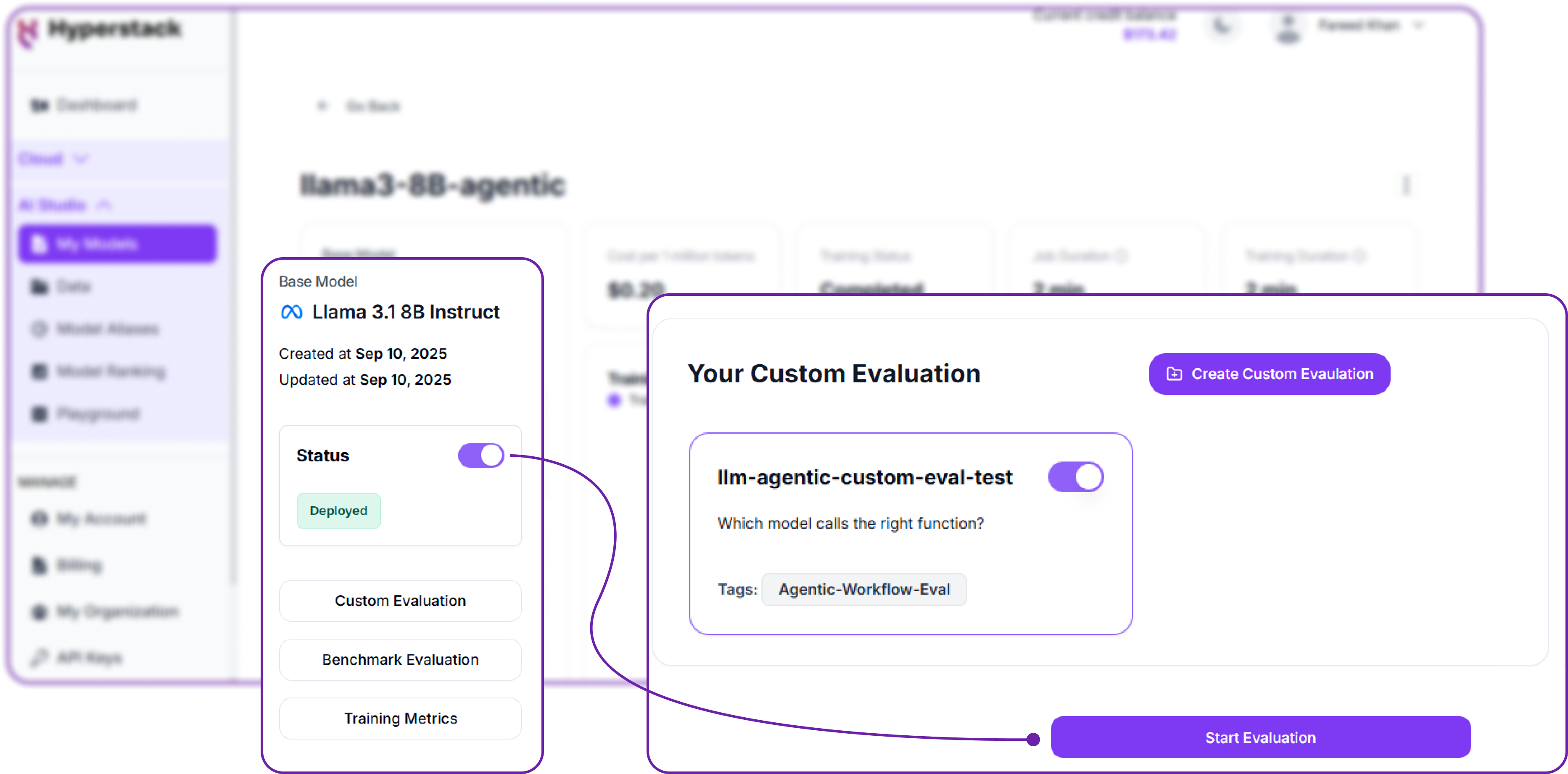Click the Dashboard sidebar icon
Viewport: 1568px width, 774px height.
click(x=40, y=105)
